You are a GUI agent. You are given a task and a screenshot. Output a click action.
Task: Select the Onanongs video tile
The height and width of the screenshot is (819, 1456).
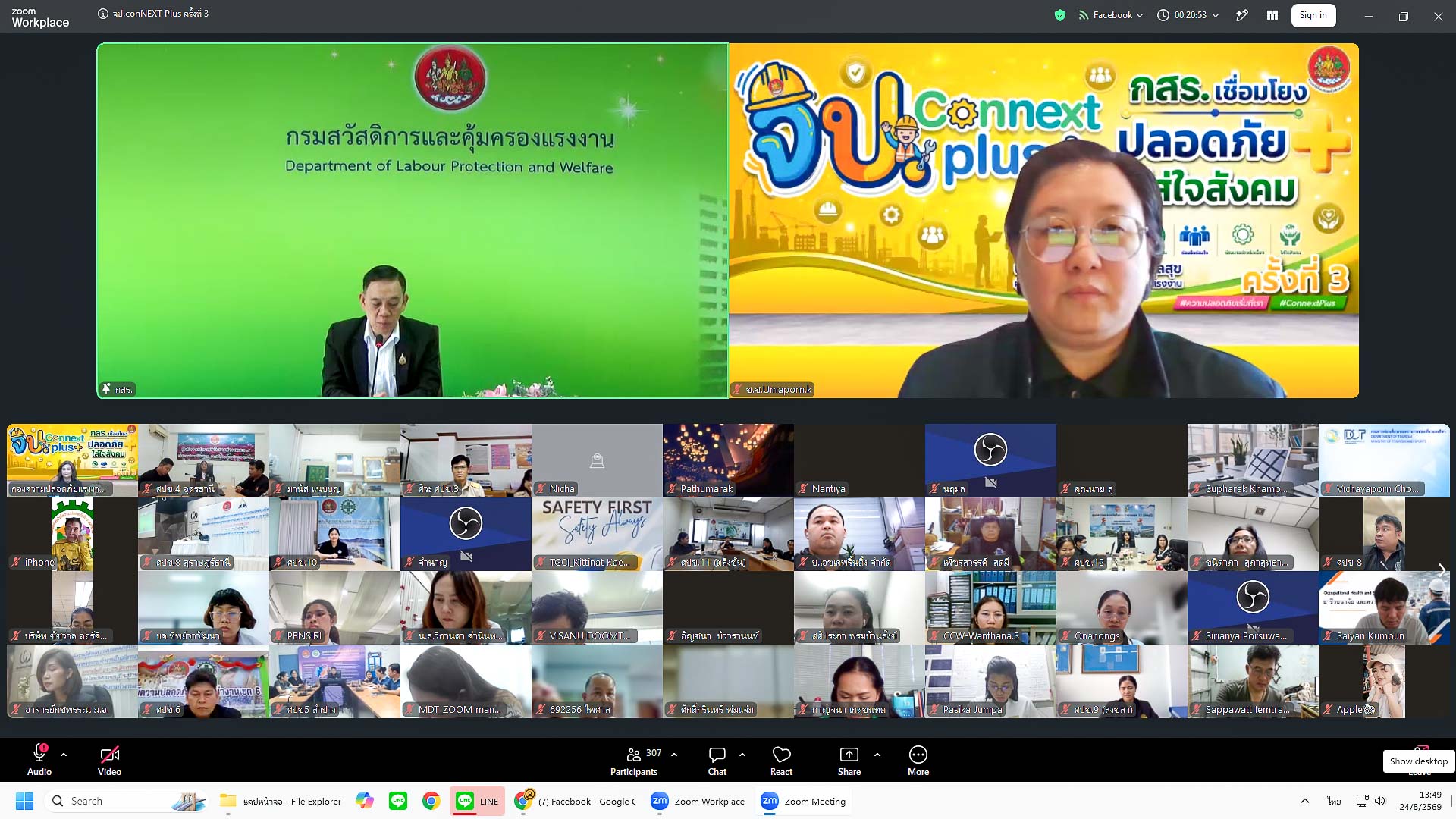click(1122, 607)
